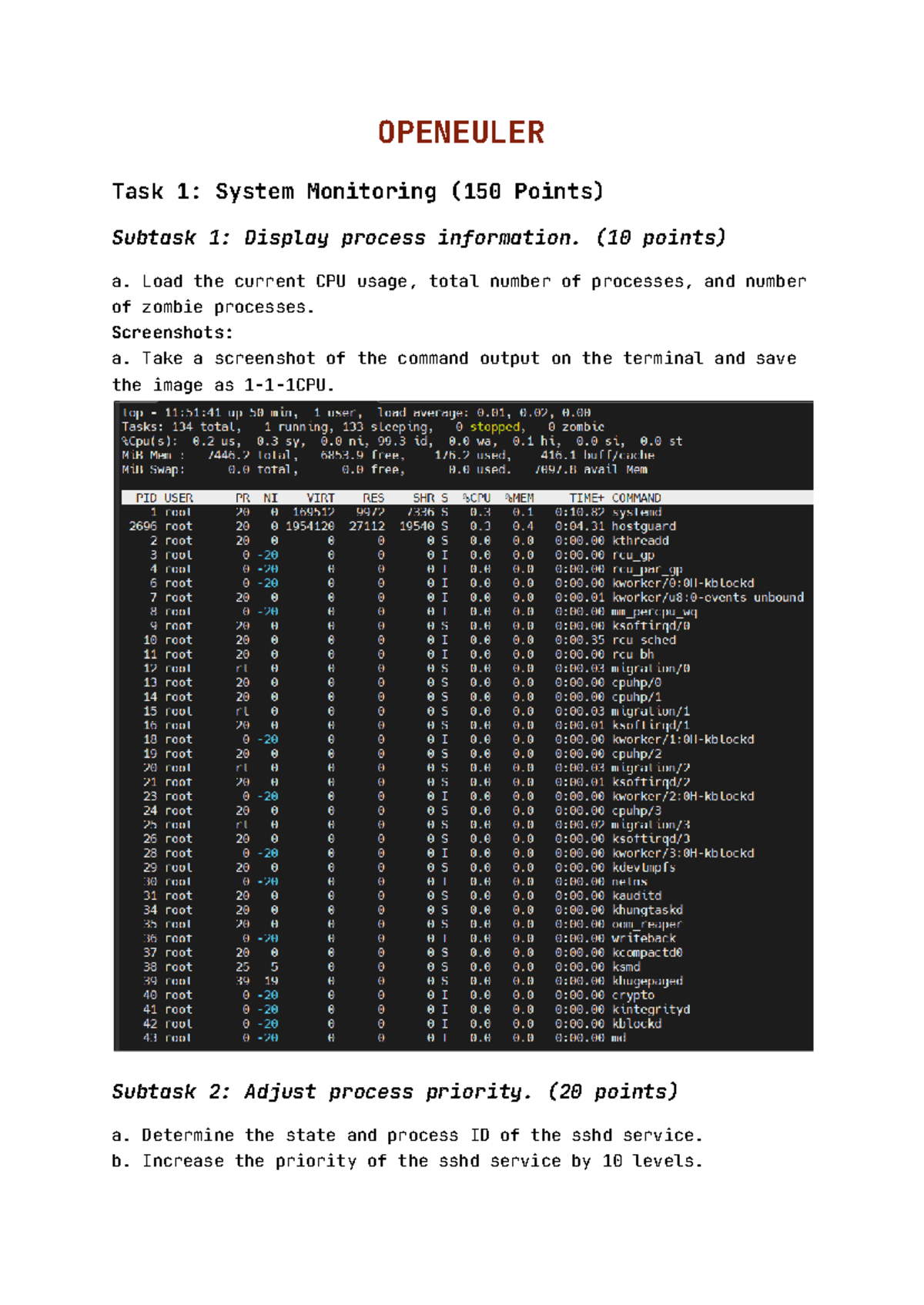The height and width of the screenshot is (1305, 924).
Task: Click the 'kworker/1:0H-kblockd' process name
Action: [683, 740]
